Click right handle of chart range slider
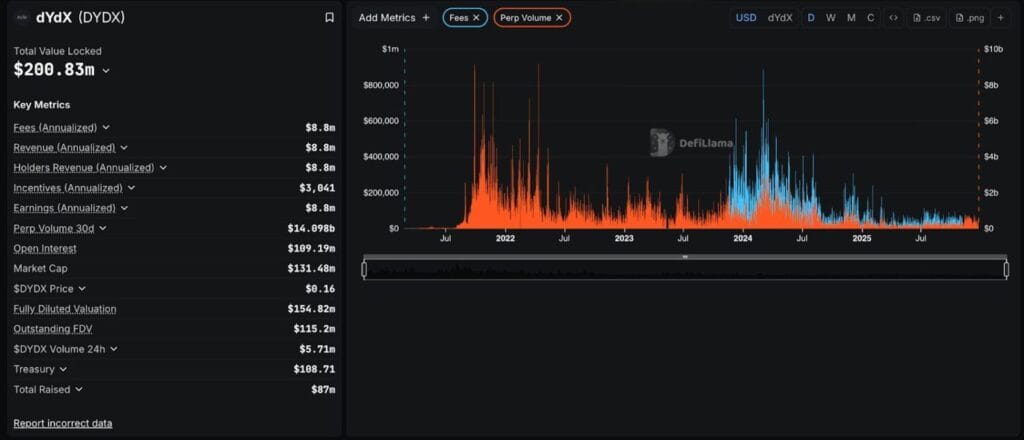 pos(1006,269)
